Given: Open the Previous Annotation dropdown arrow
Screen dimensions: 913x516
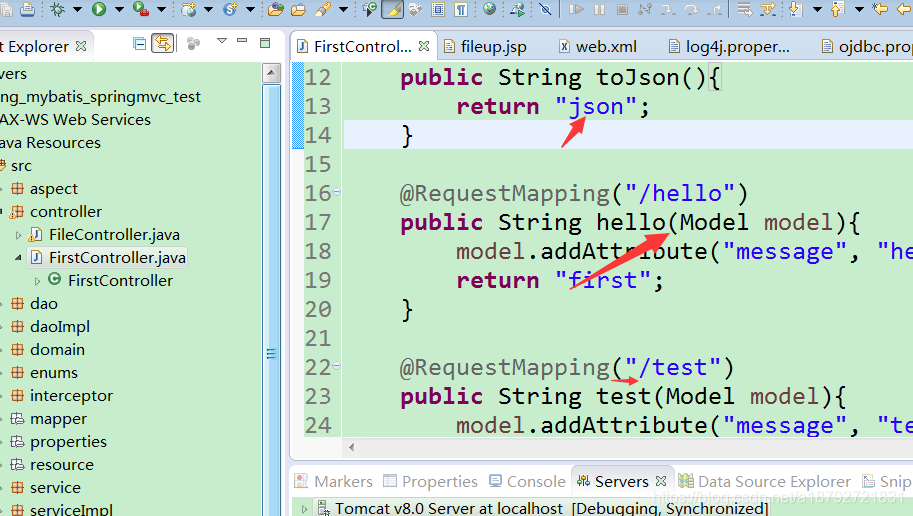Looking at the screenshot, I should (858, 9).
